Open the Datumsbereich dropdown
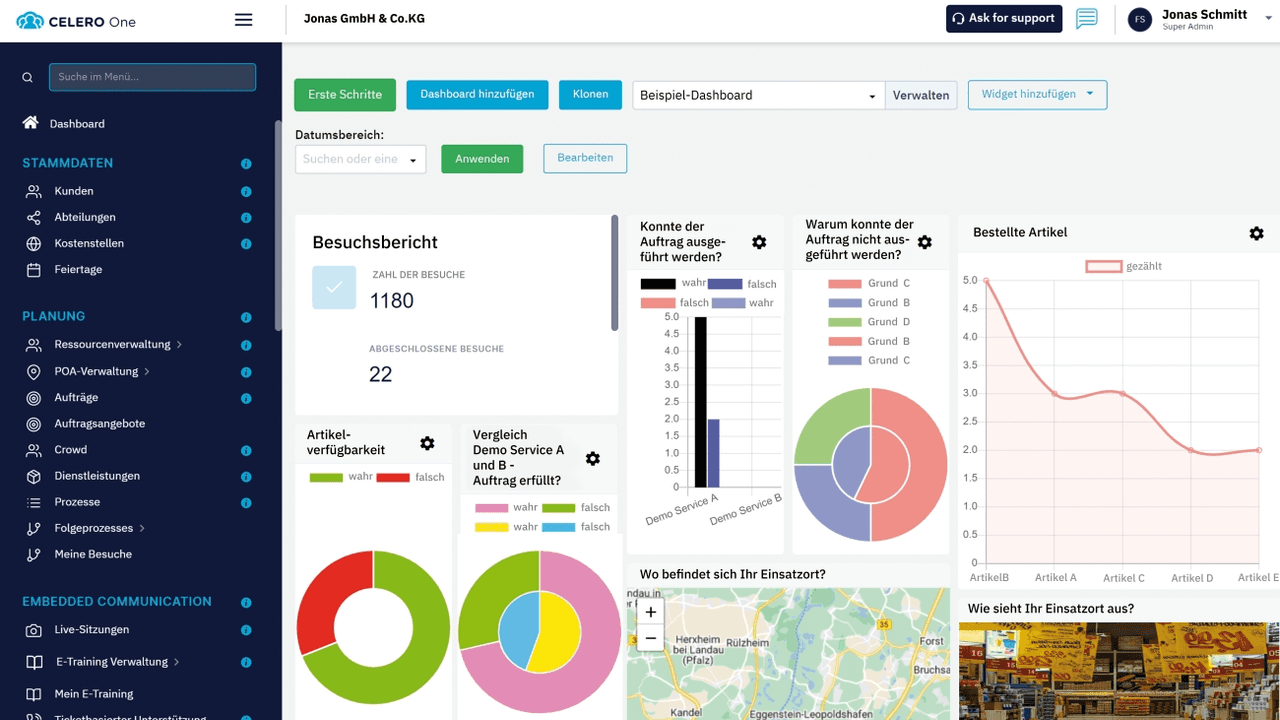This screenshot has height=720, width=1280. pos(361,159)
